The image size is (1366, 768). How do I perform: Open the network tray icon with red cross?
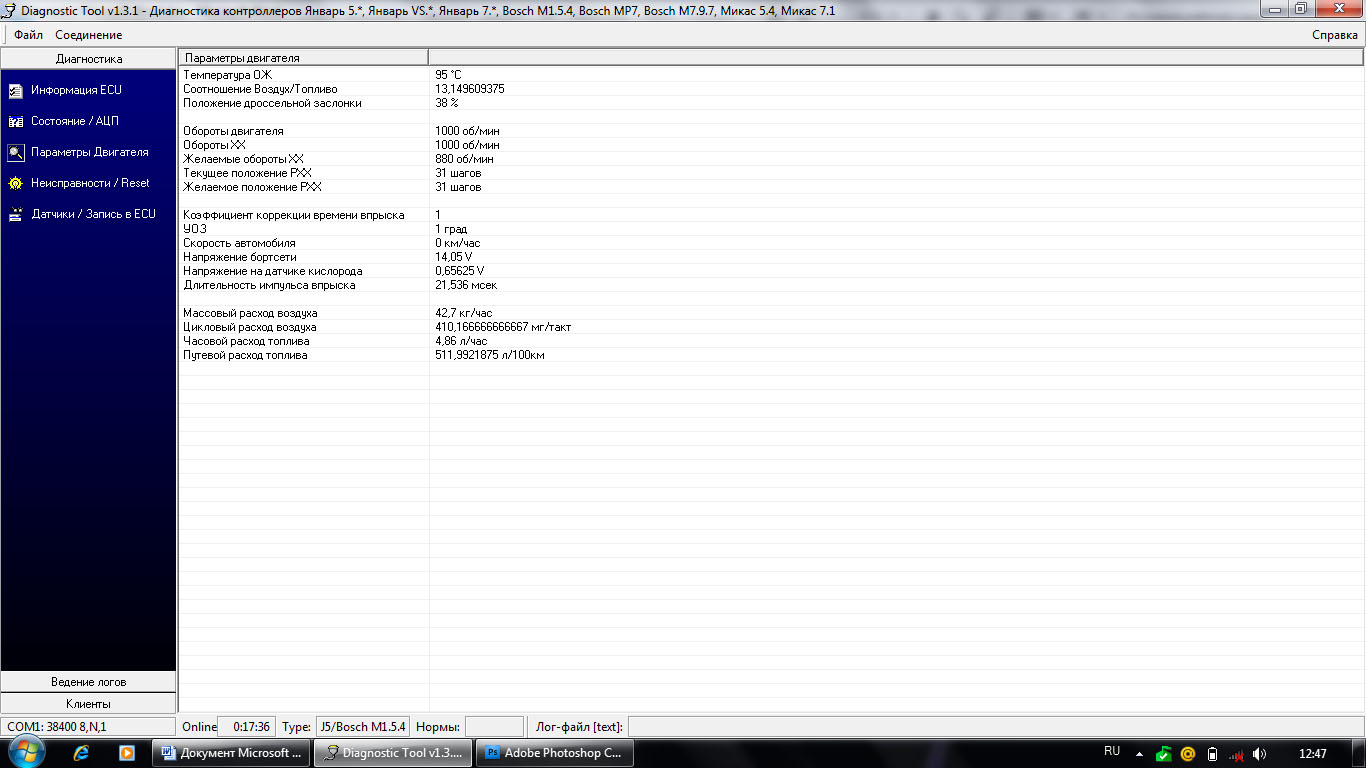point(1236,754)
